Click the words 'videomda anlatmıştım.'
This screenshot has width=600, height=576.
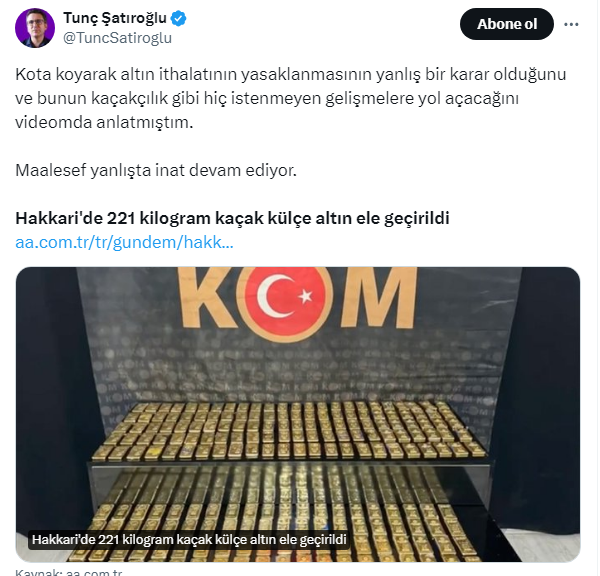click(x=104, y=122)
